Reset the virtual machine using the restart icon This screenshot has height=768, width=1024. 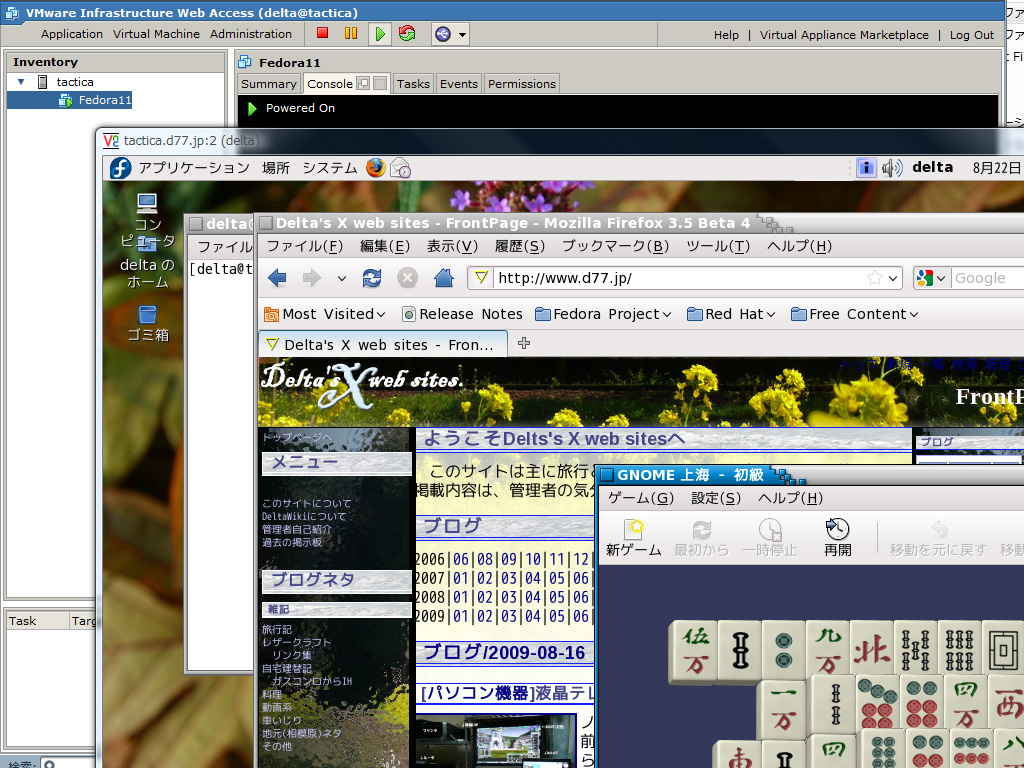[407, 34]
